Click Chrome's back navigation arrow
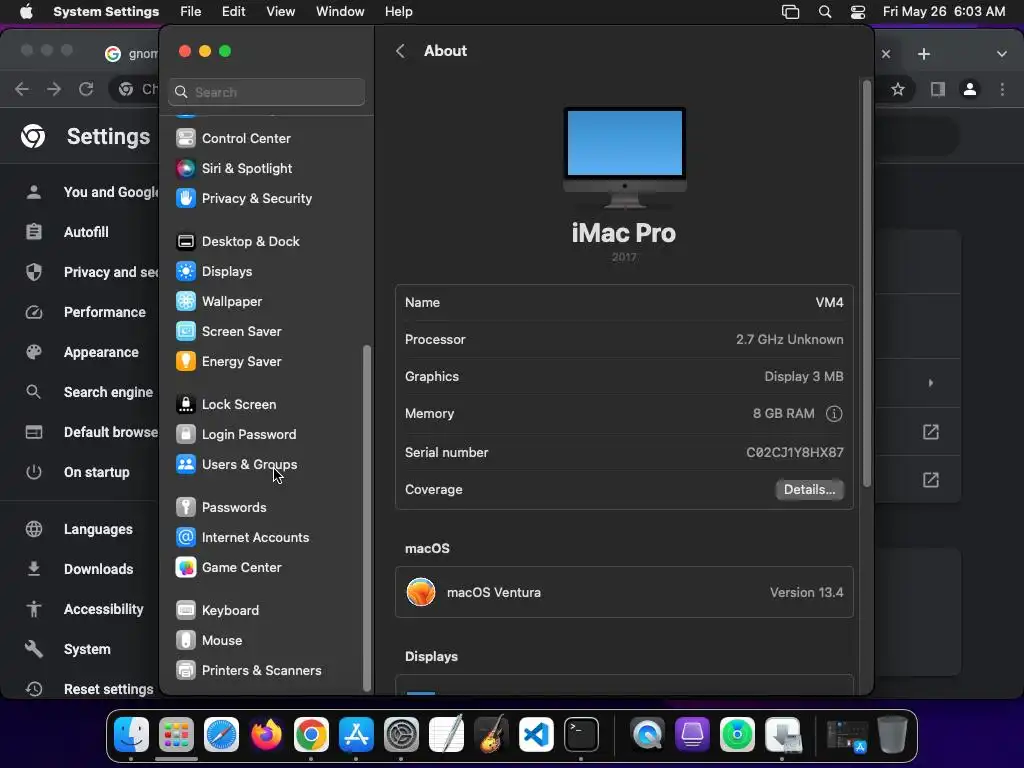This screenshot has width=1024, height=768. [x=22, y=89]
